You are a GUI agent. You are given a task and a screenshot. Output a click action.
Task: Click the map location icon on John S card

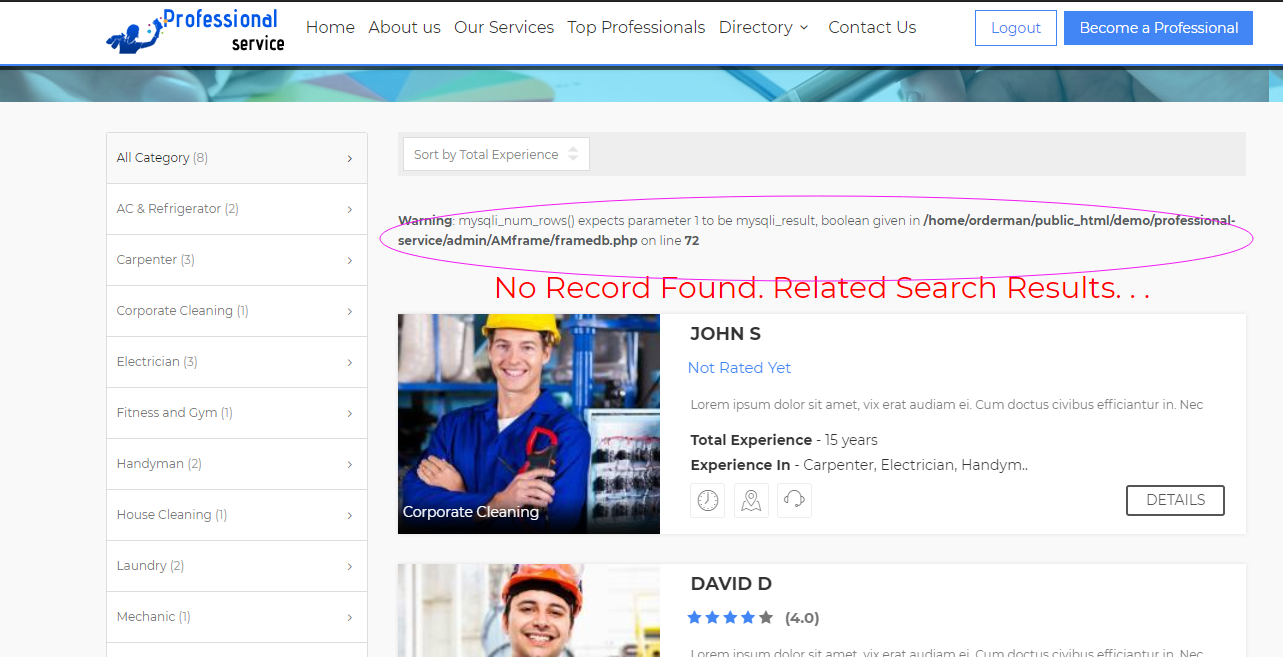point(751,500)
